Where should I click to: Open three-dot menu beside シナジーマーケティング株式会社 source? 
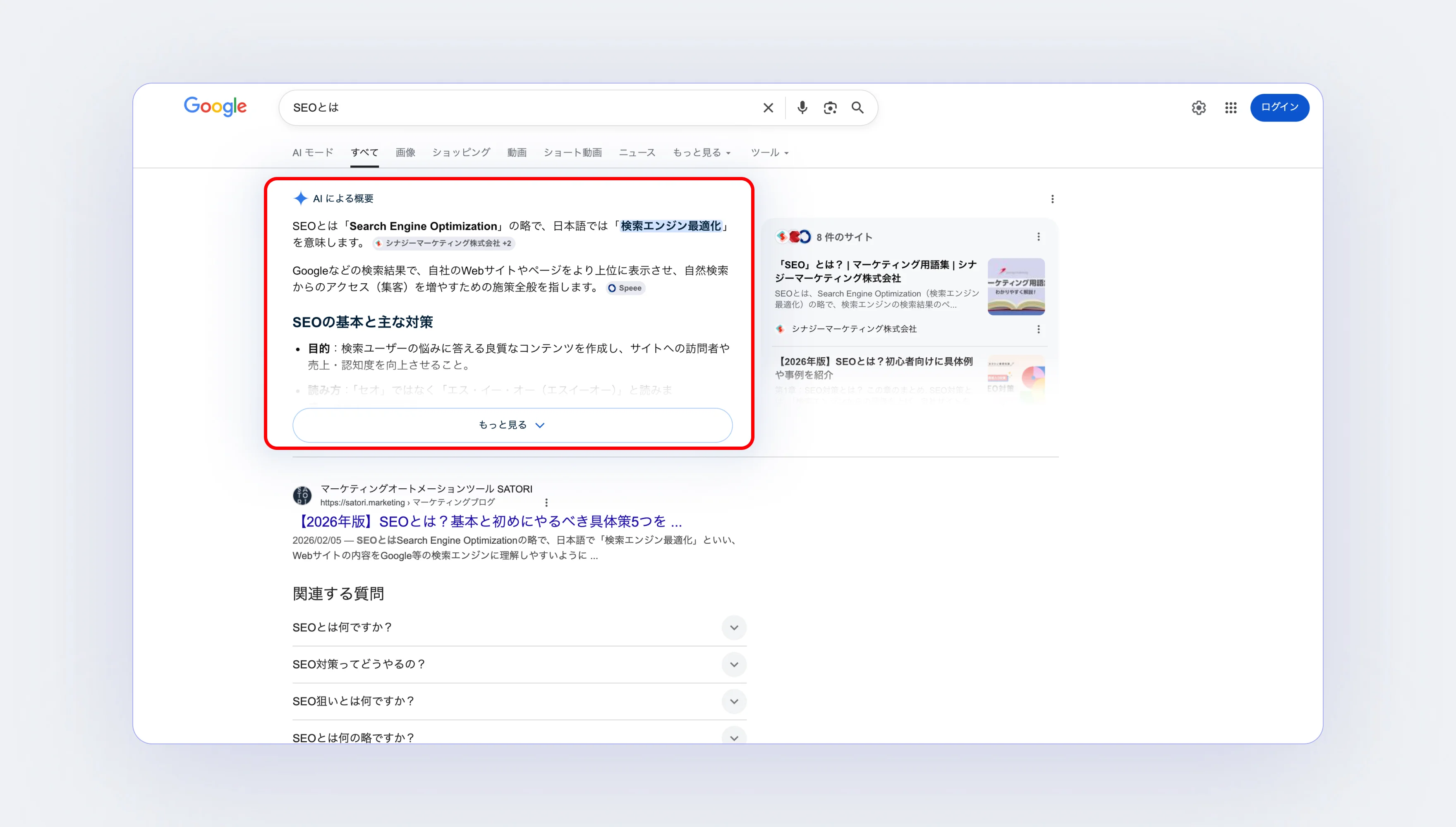pyautogui.click(x=1039, y=330)
